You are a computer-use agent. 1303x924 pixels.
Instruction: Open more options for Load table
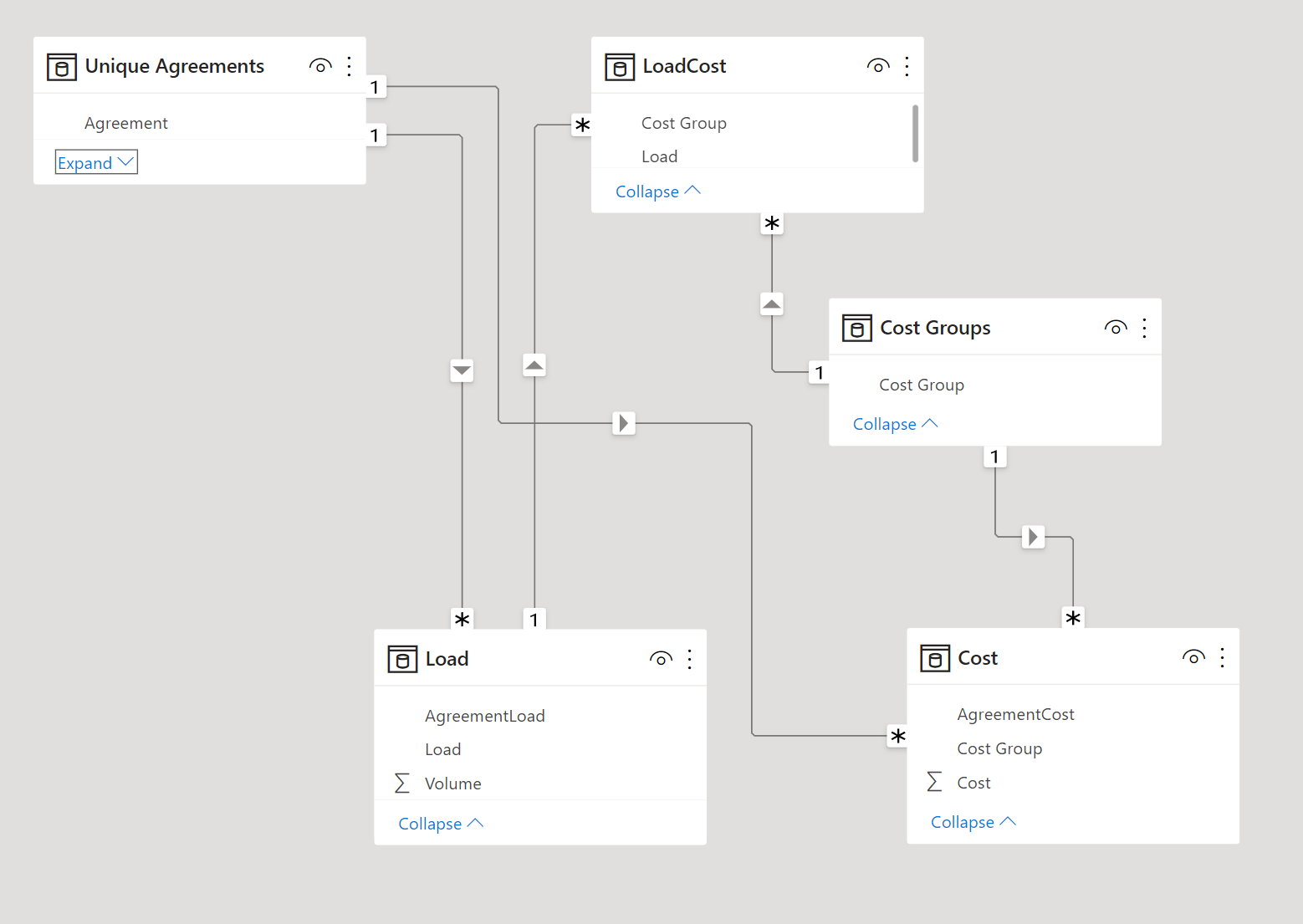point(689,659)
